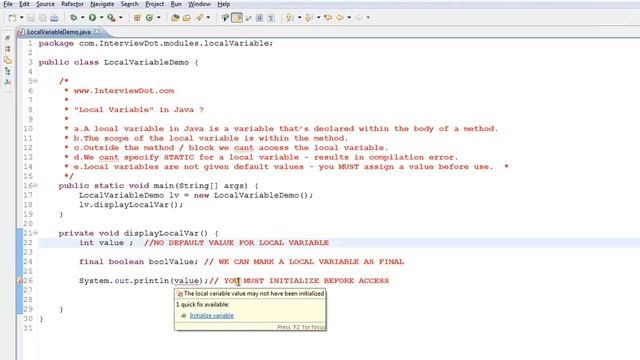The width and height of the screenshot is (640, 360).
Task: Open the File menu
Action: coord(8,4)
